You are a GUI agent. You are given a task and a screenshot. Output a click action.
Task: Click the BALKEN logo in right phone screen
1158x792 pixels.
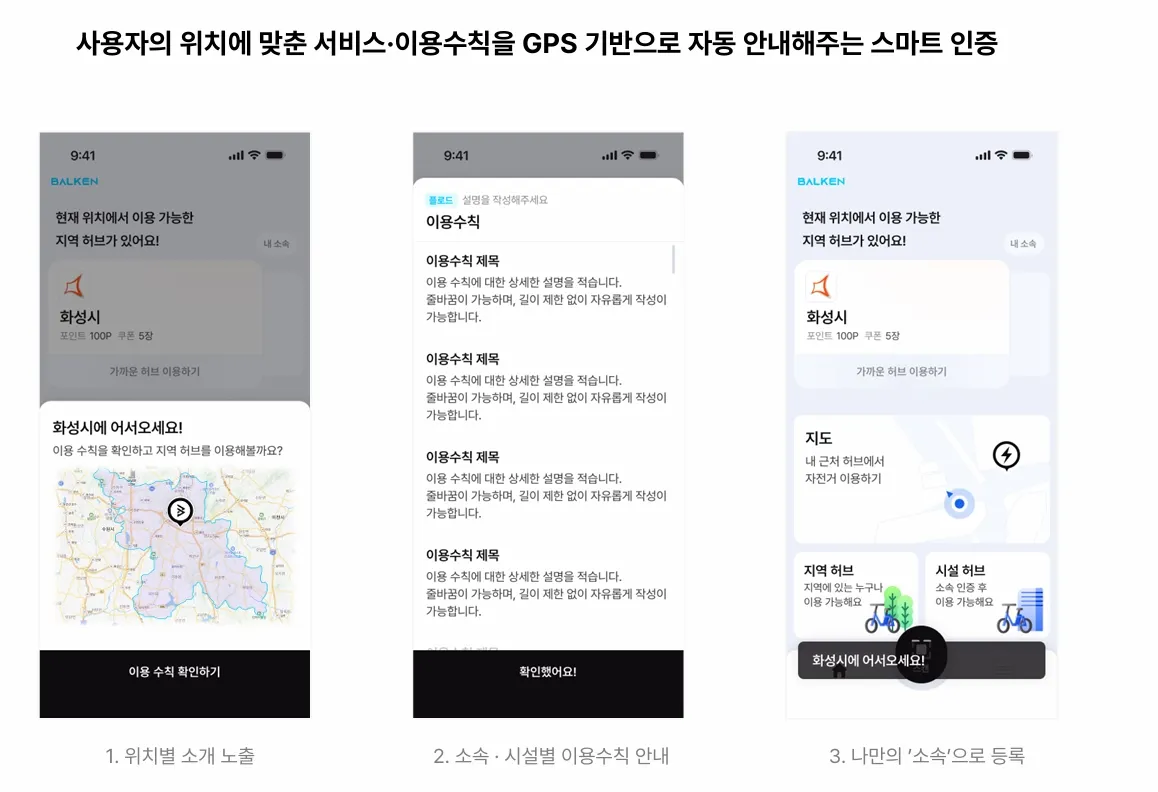click(820, 181)
